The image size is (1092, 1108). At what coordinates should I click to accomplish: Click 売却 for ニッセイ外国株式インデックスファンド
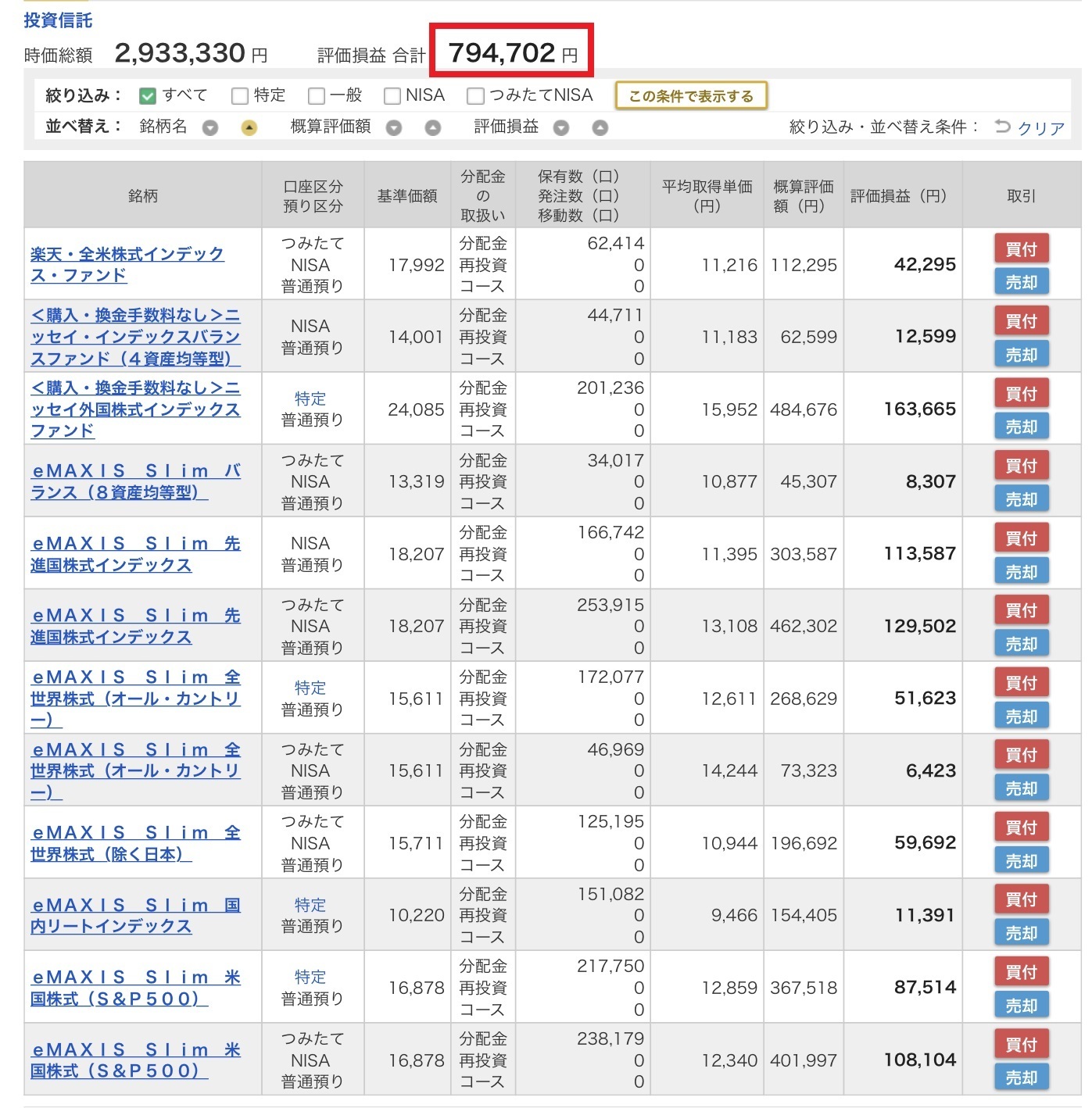click(x=1021, y=427)
